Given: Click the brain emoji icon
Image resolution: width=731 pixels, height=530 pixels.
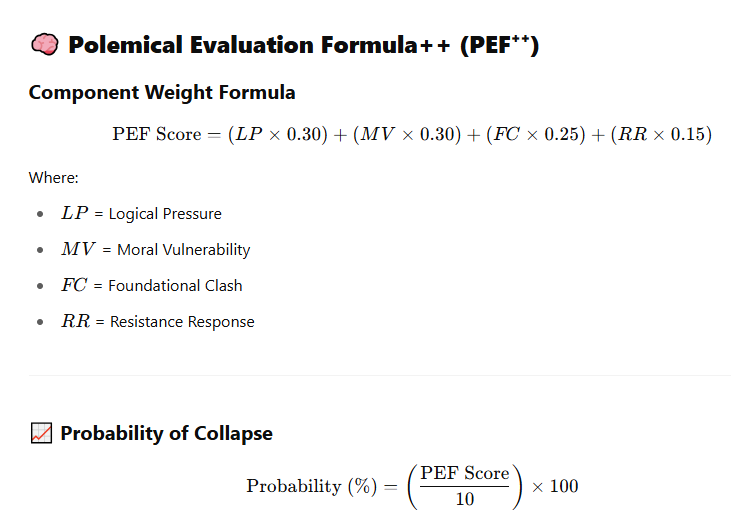Looking at the screenshot, I should tap(45, 45).
